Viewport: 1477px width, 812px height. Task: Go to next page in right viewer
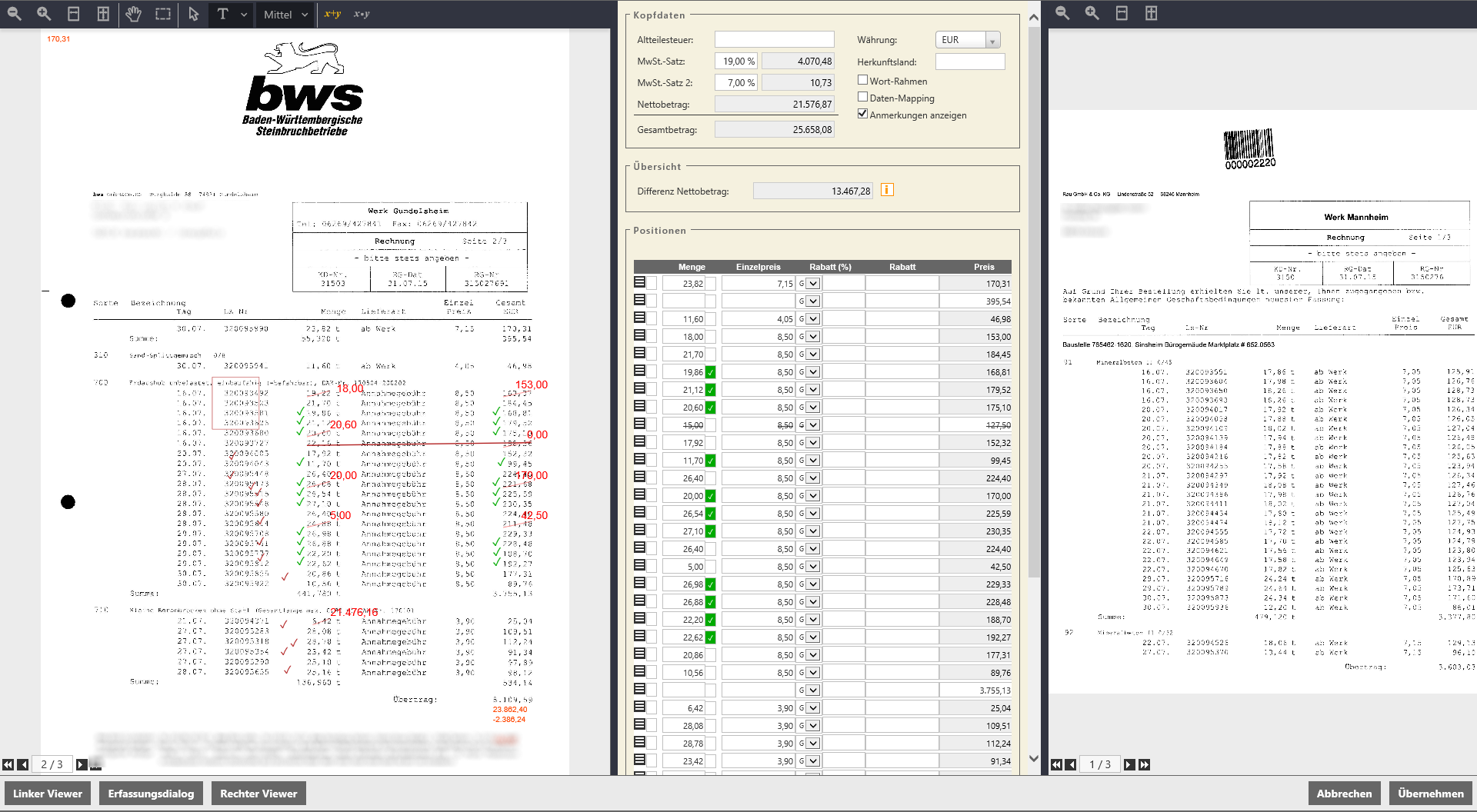[1129, 764]
